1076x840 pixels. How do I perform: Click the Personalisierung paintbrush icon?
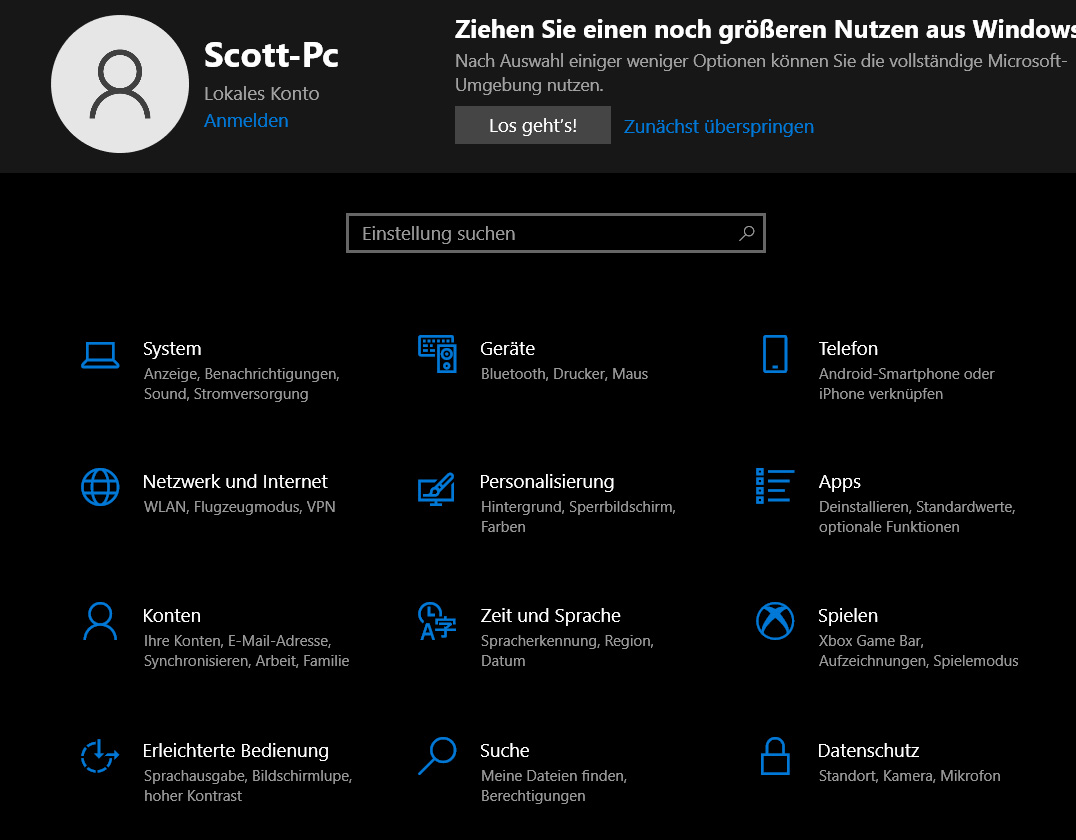pos(436,489)
